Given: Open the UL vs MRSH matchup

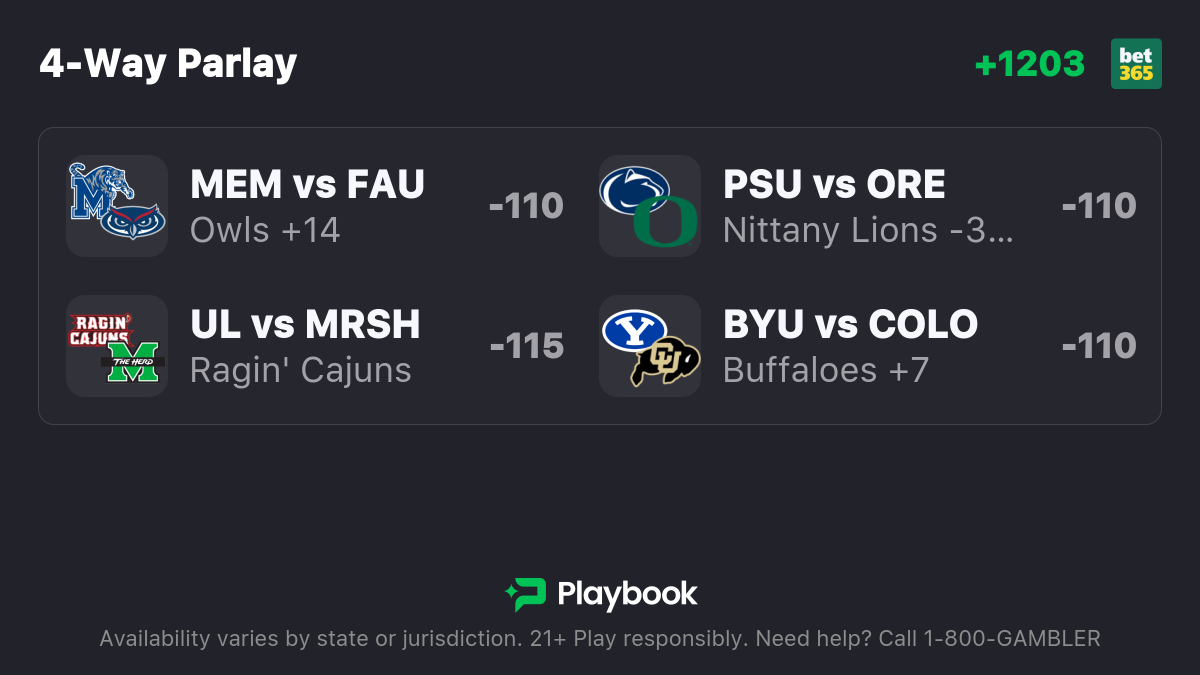Looking at the screenshot, I should [305, 324].
